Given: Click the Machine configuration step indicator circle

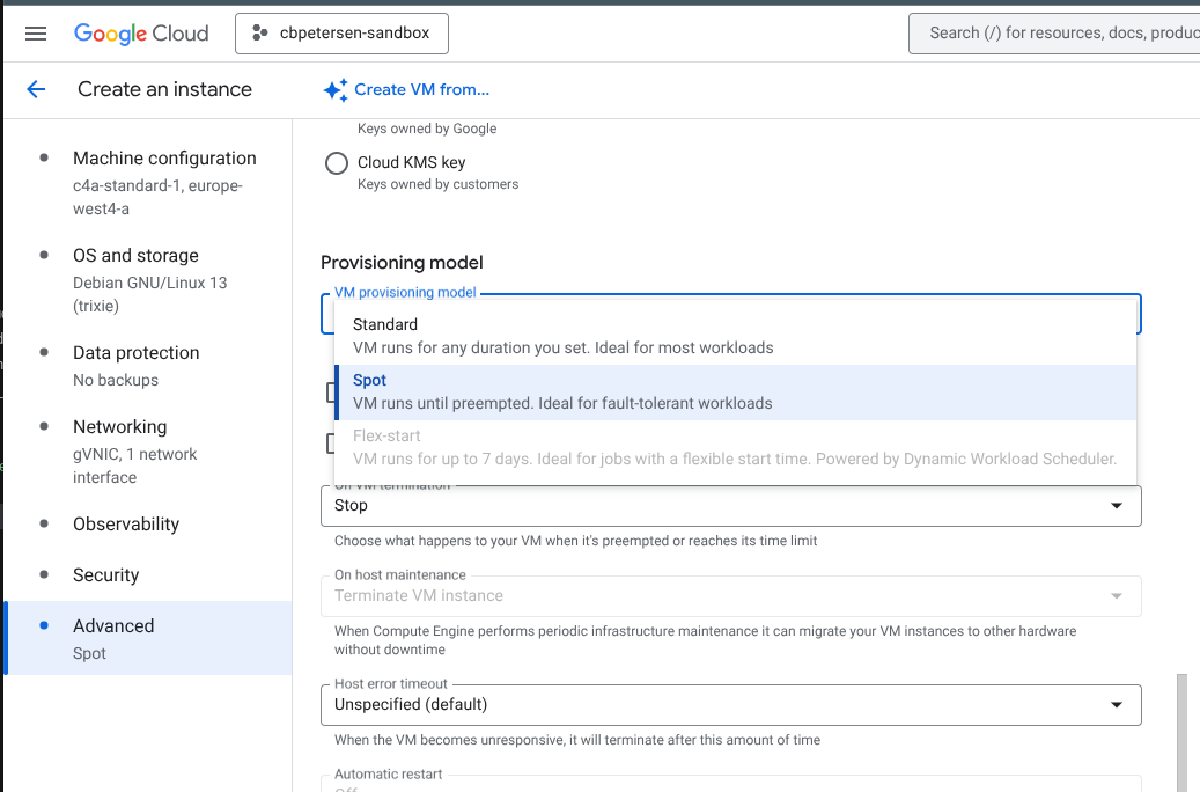Looking at the screenshot, I should click(x=43, y=157).
